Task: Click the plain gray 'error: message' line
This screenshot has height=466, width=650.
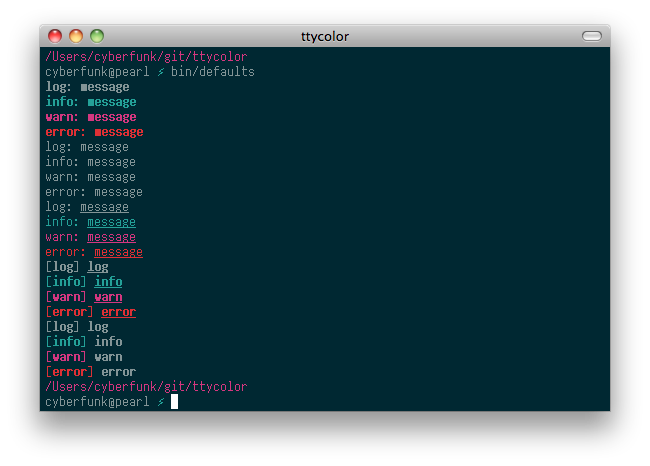Action: (x=94, y=192)
